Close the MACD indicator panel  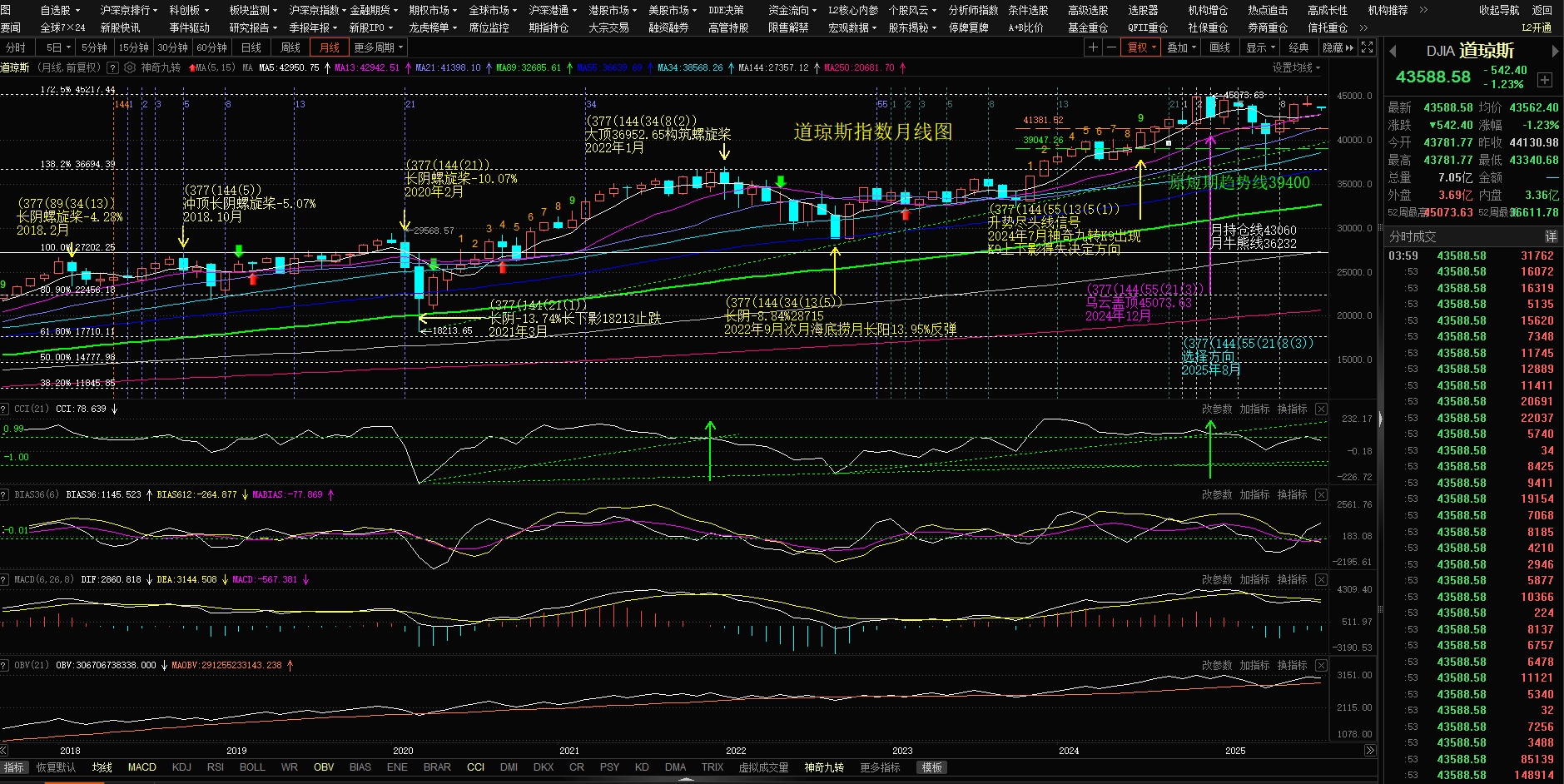point(1321,579)
